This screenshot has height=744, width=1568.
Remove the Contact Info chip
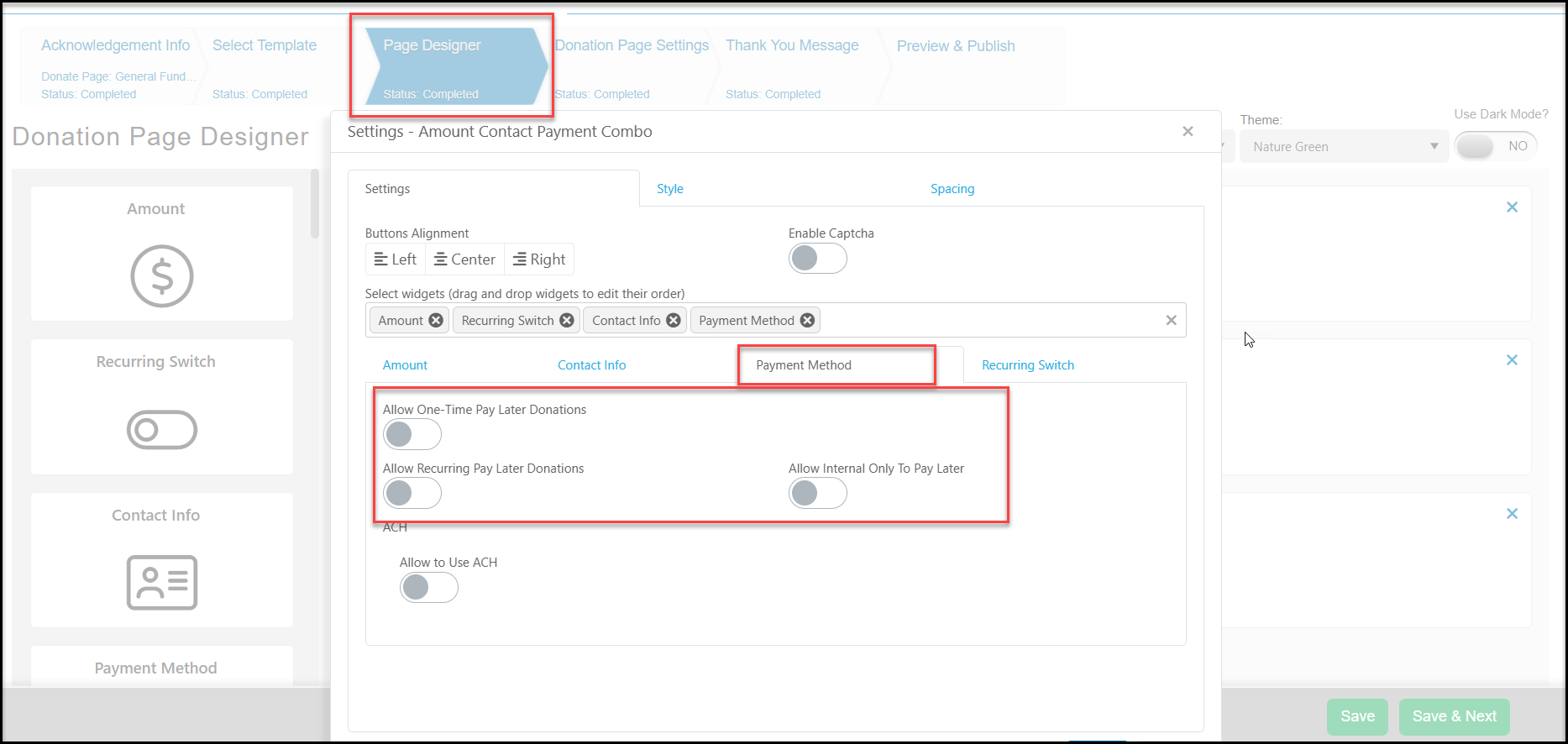coord(674,320)
